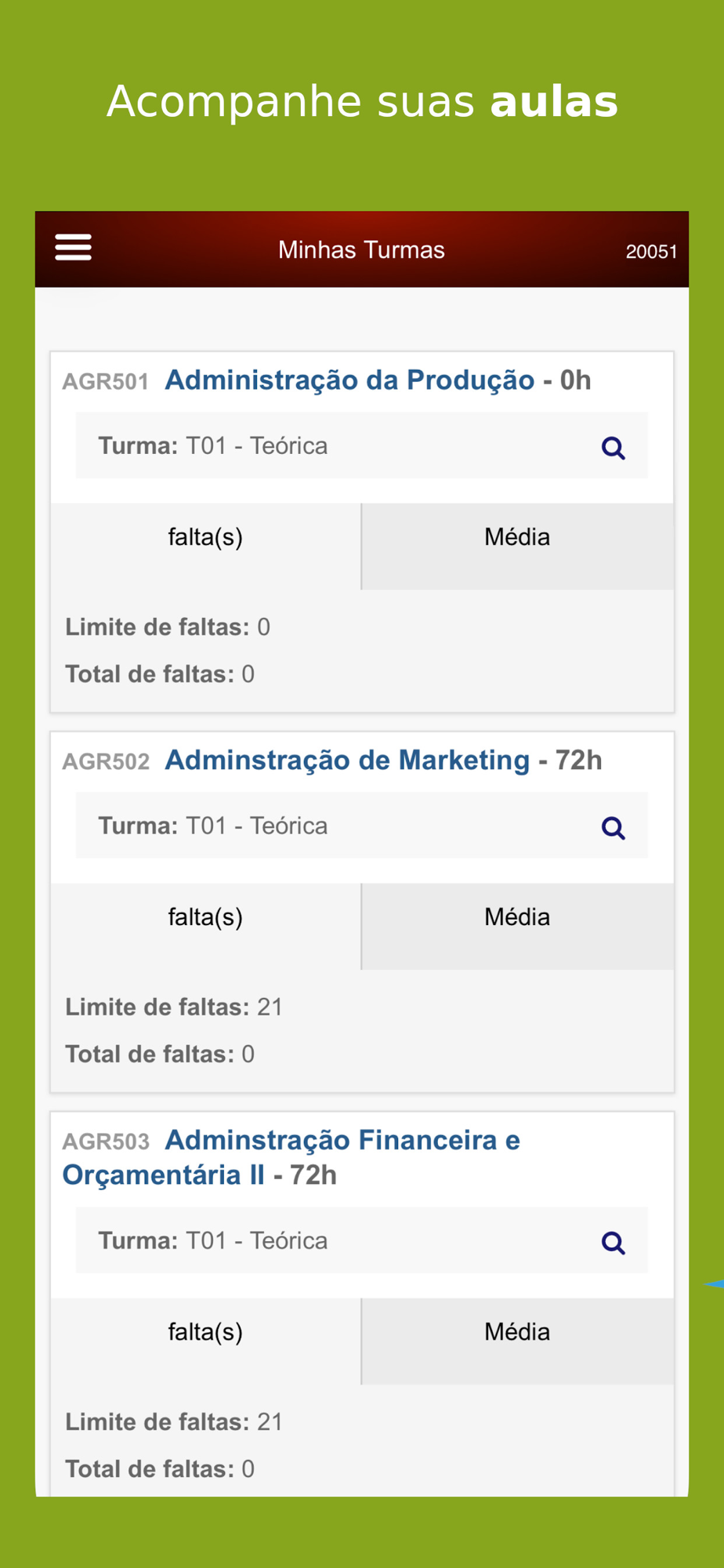Click the Minhas Turmas header title
This screenshot has width=724, height=1568.
361,250
